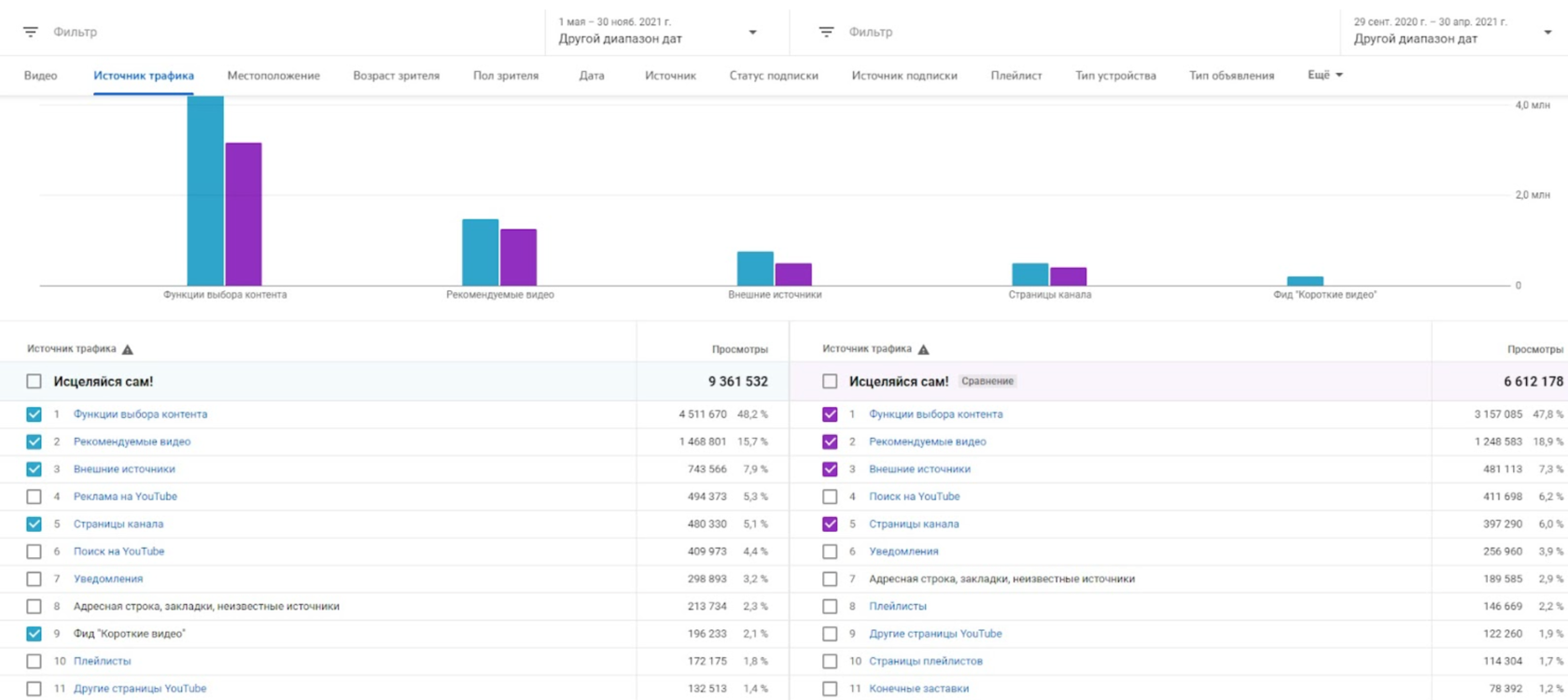Click the warning triangle in the 6 612 178 table header
The width and height of the screenshot is (1568, 700).
click(923, 349)
